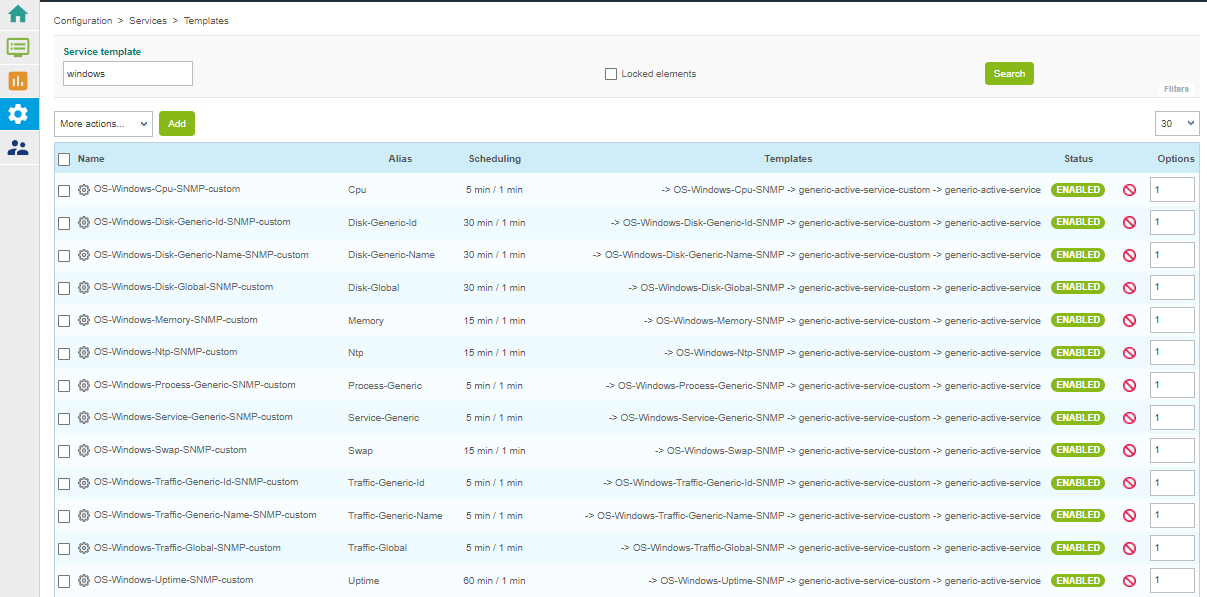This screenshot has width=1207, height=597.
Task: Open the Monitoring sidebar icon
Action: (18, 47)
